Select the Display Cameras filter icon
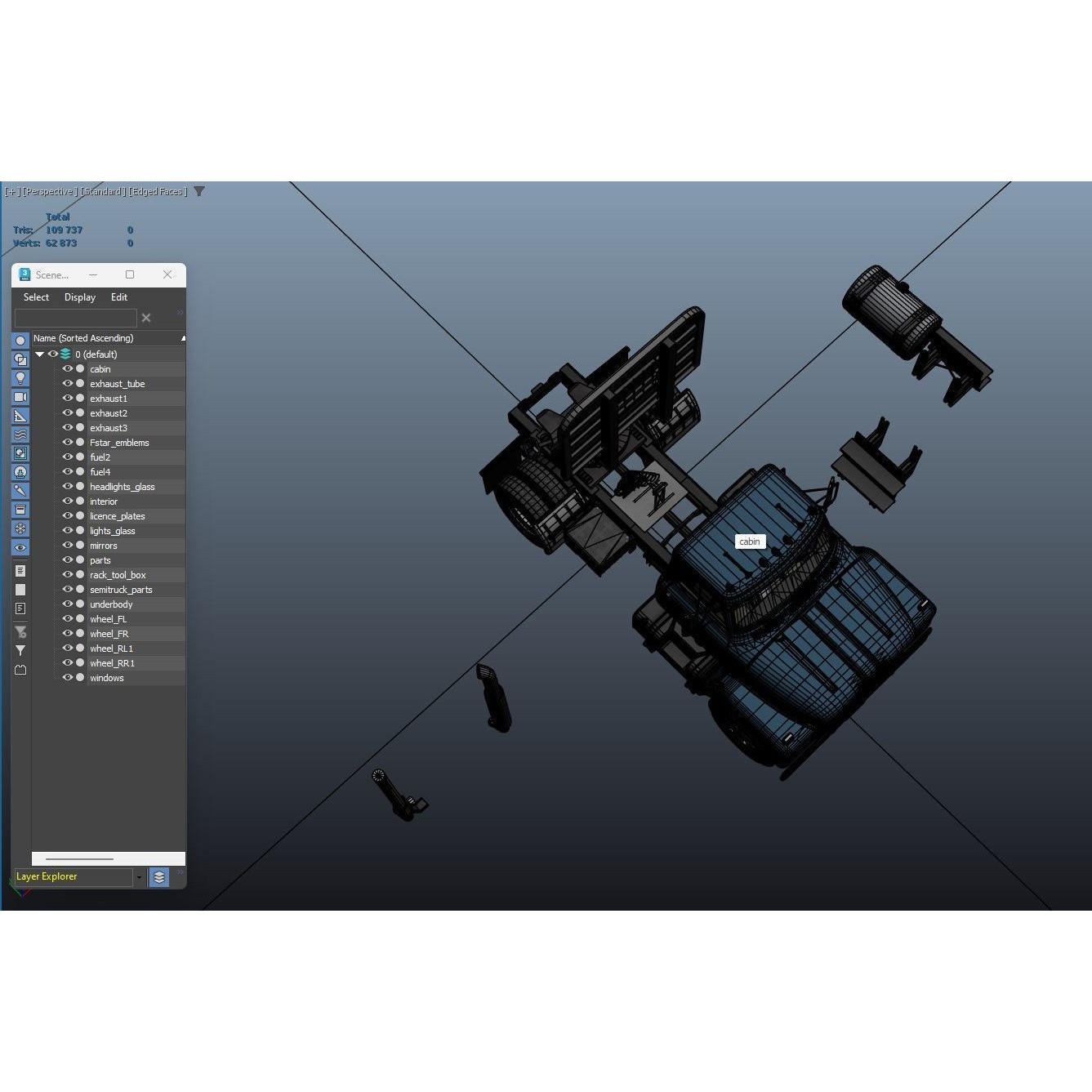Screen dimensions: 1092x1092 click(20, 396)
